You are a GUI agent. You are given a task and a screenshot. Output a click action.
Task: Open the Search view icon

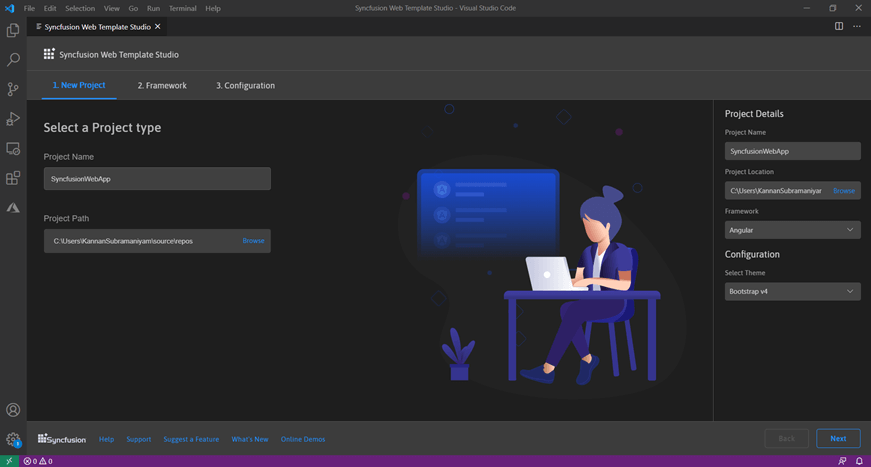pos(13,59)
